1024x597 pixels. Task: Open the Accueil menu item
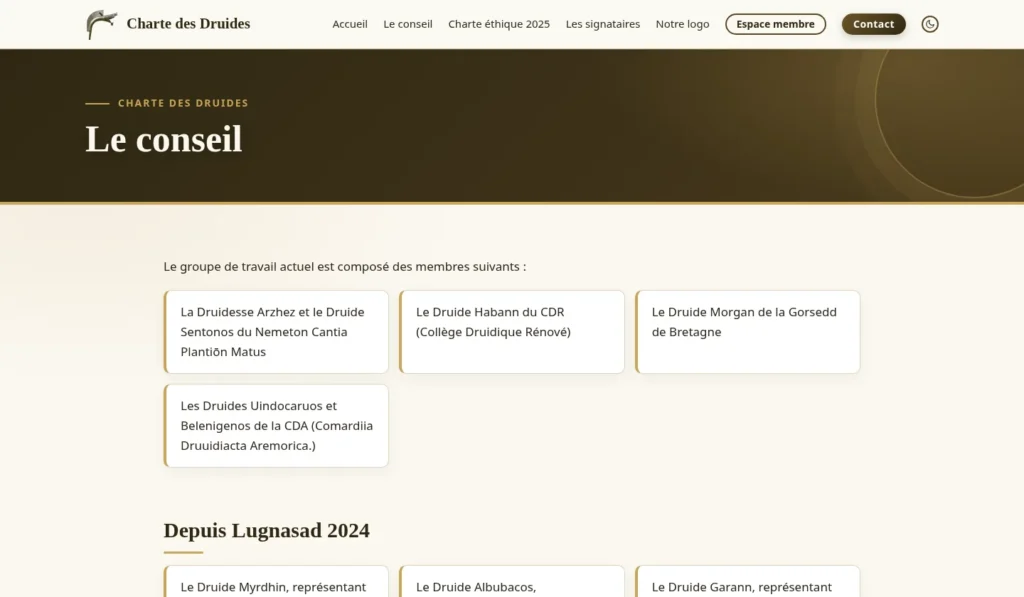(349, 24)
